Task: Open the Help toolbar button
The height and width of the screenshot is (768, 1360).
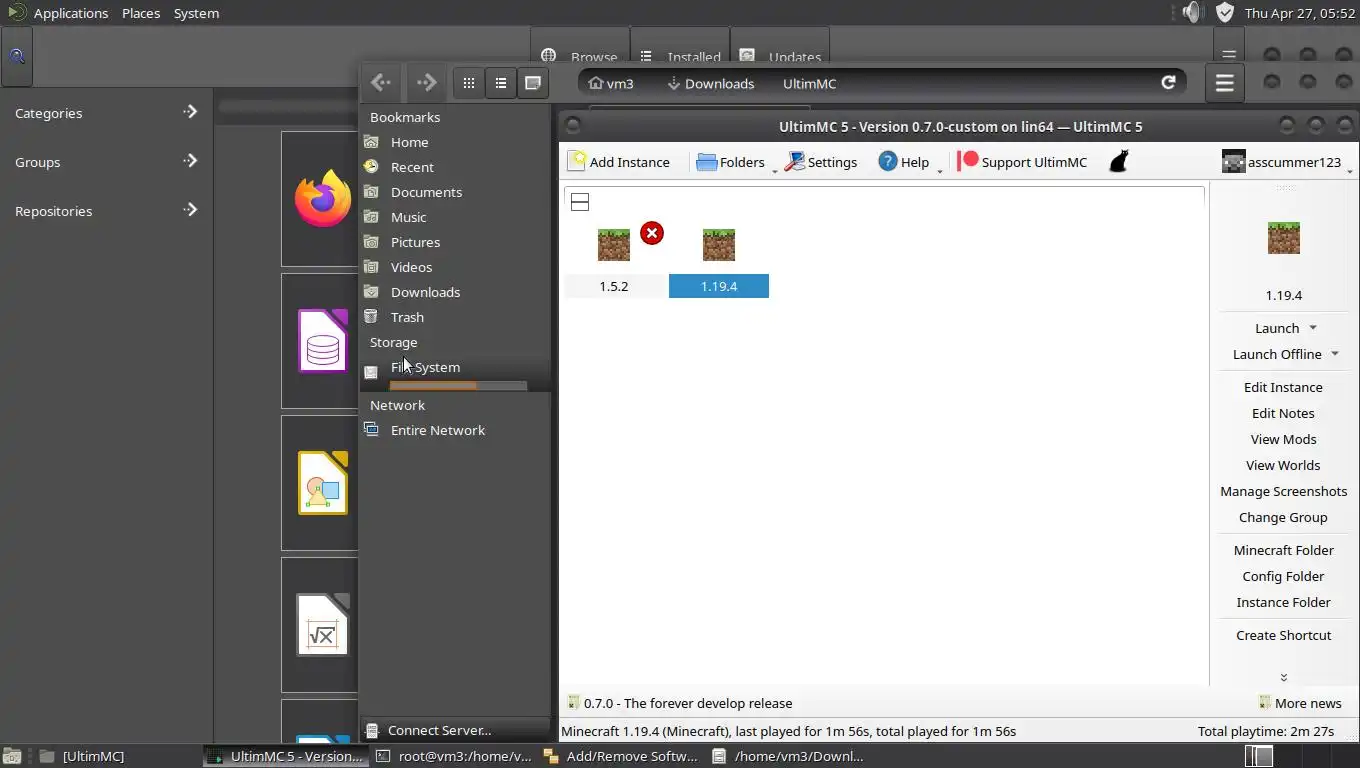Action: click(904, 162)
